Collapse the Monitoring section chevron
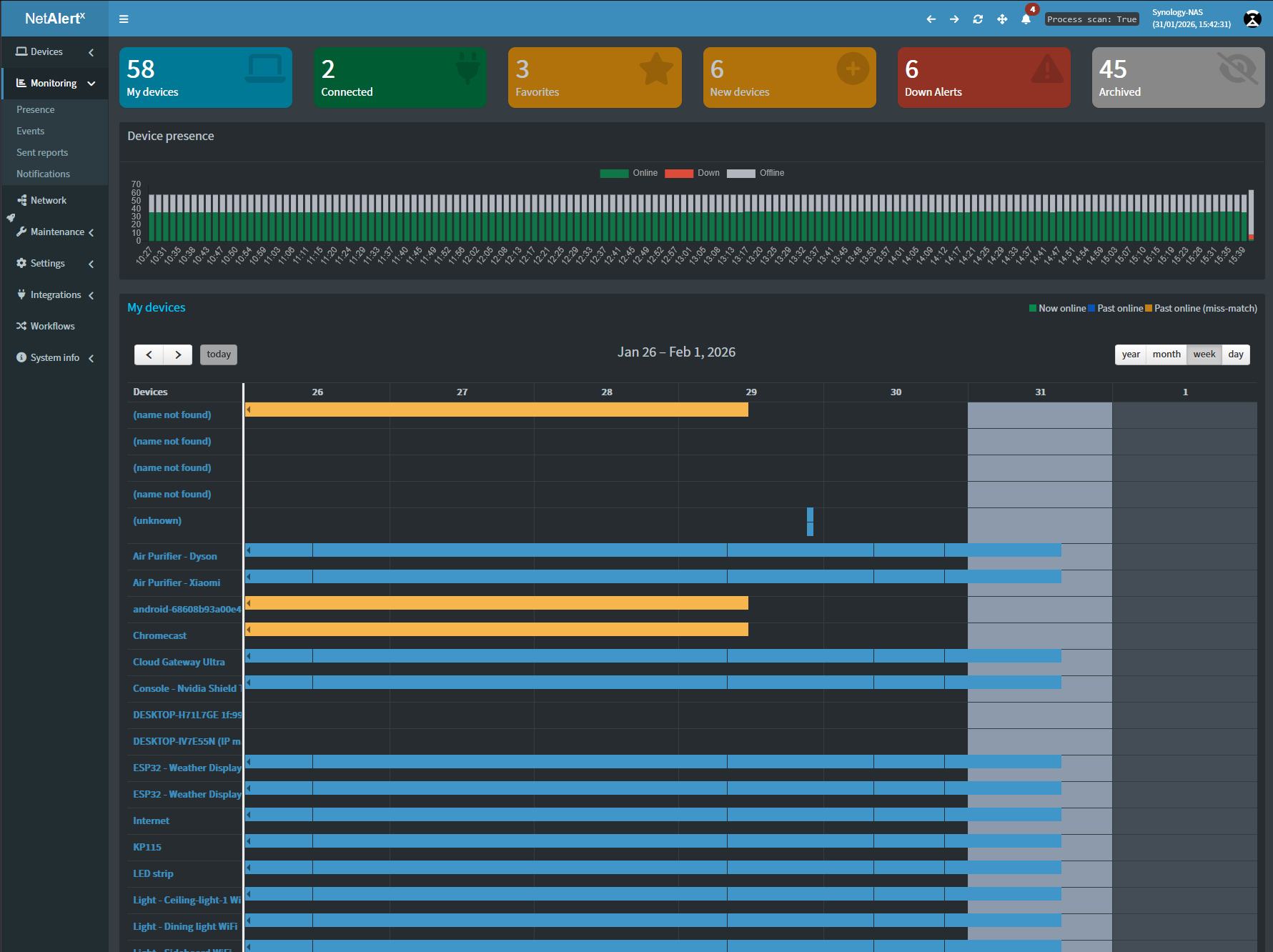The width and height of the screenshot is (1273, 952). tap(92, 83)
